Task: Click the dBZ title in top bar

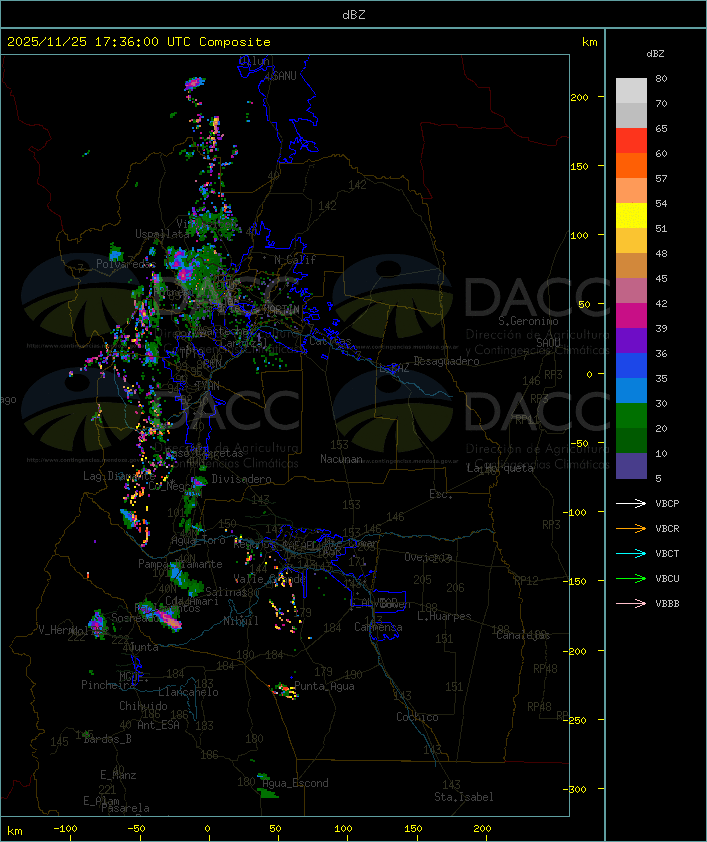Action: coord(354,14)
